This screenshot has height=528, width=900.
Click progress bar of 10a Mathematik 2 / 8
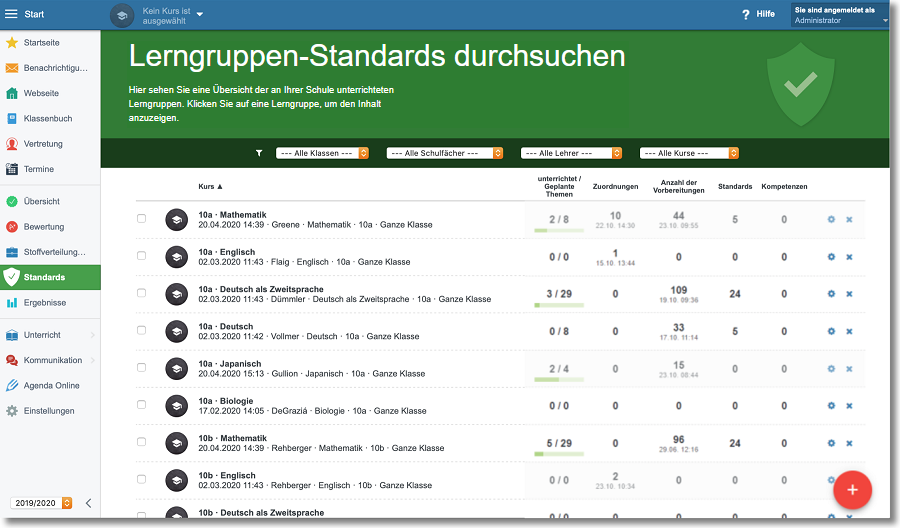pos(559,231)
